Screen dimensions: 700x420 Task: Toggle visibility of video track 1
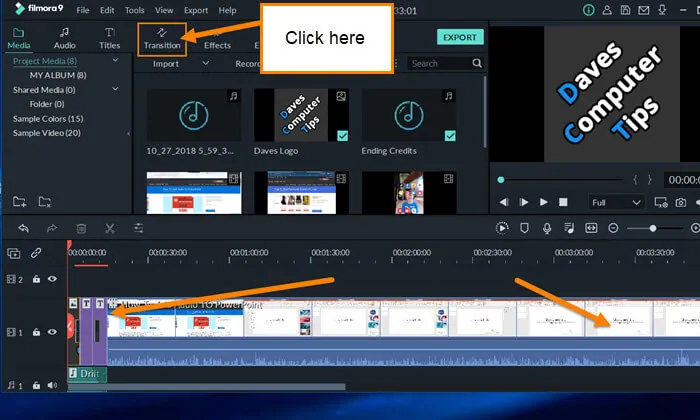click(x=52, y=332)
